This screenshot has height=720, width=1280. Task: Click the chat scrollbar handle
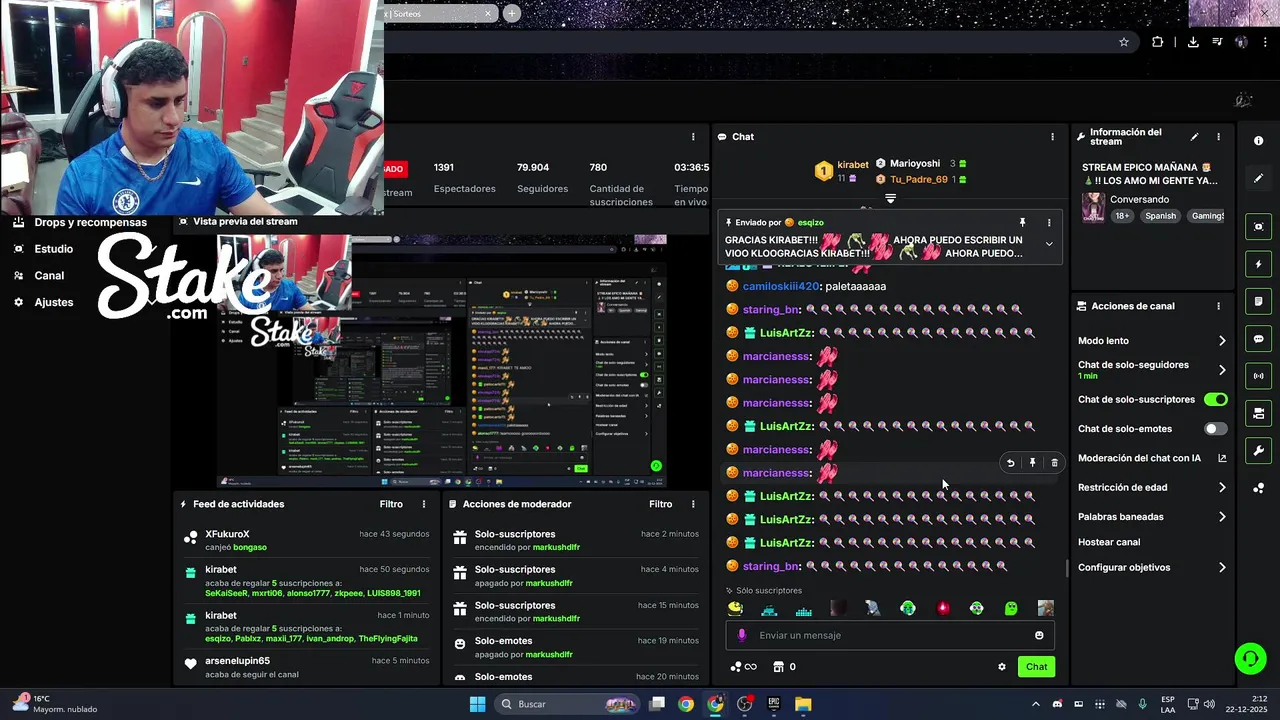(1066, 568)
